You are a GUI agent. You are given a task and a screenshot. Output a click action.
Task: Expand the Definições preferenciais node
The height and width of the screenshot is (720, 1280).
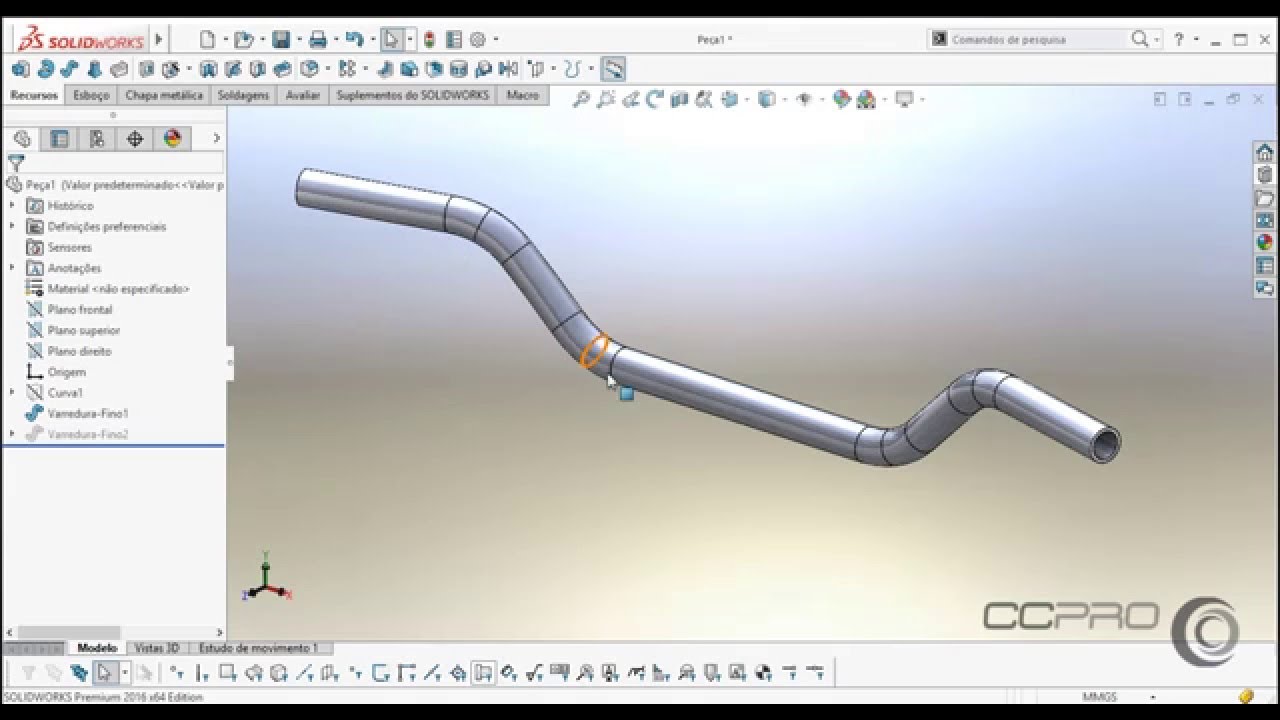pyautogui.click(x=12, y=226)
